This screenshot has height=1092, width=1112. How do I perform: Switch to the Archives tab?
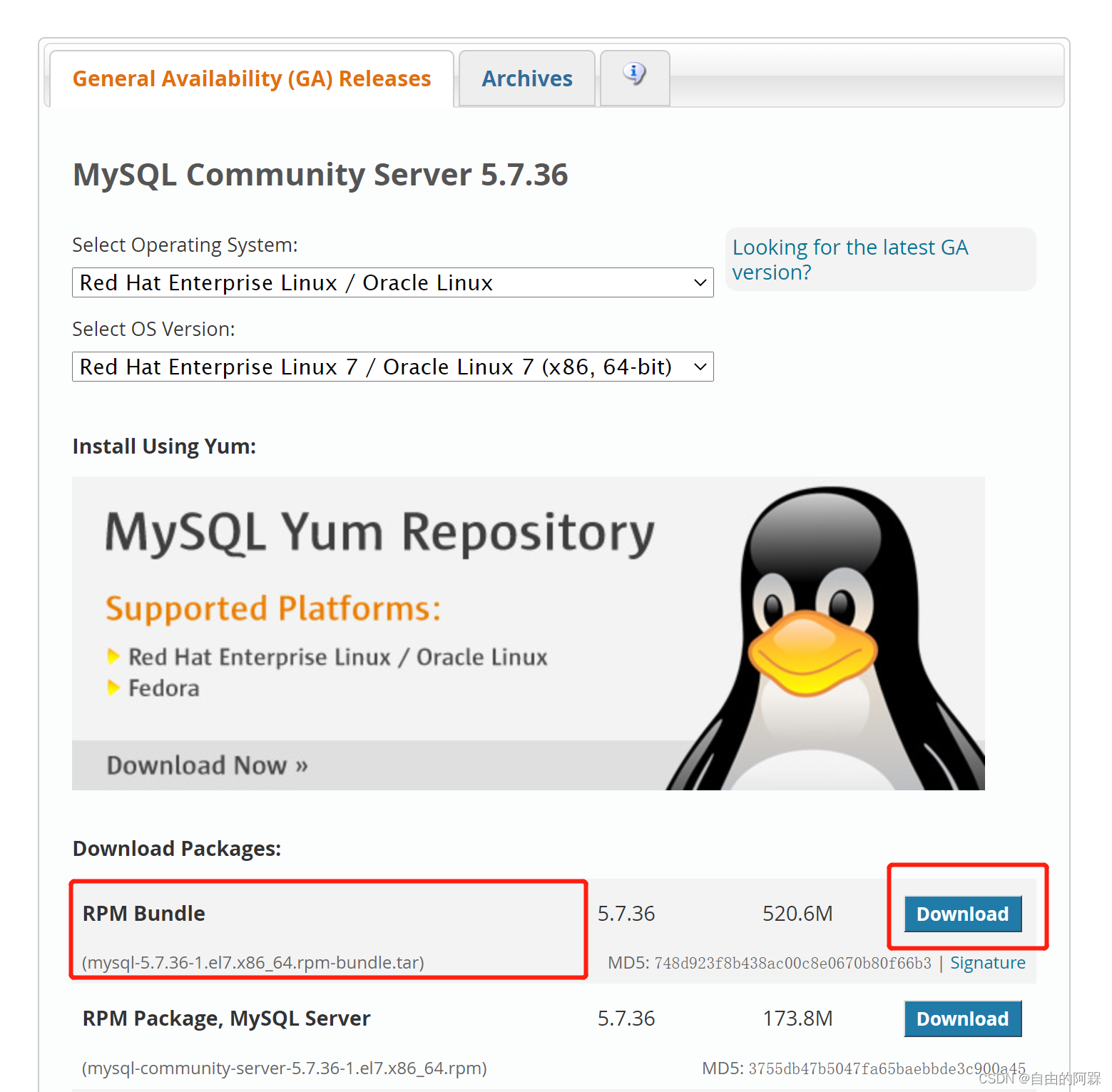point(527,78)
